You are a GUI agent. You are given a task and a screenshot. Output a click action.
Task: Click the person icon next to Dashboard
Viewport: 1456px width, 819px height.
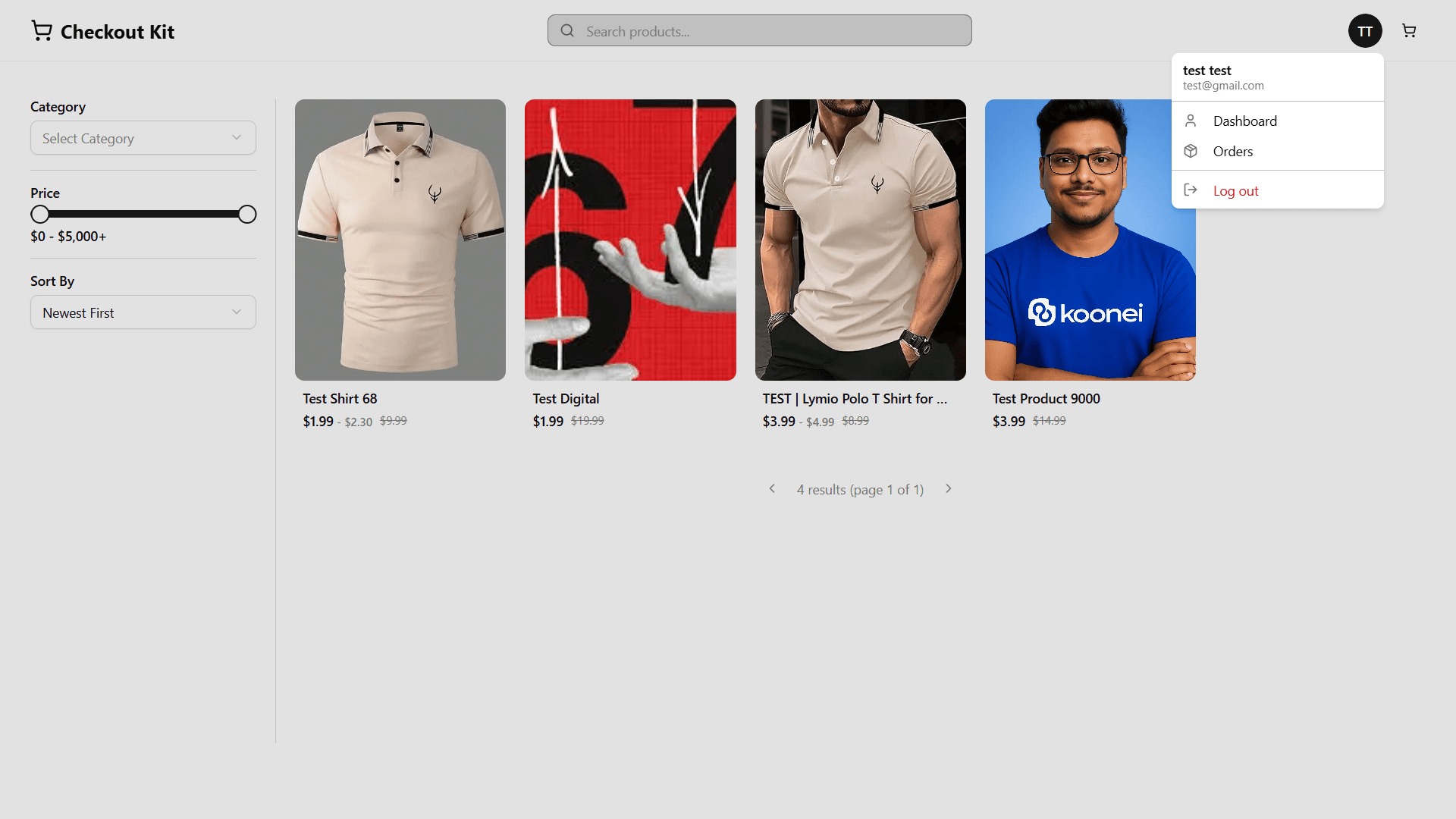tap(1191, 120)
